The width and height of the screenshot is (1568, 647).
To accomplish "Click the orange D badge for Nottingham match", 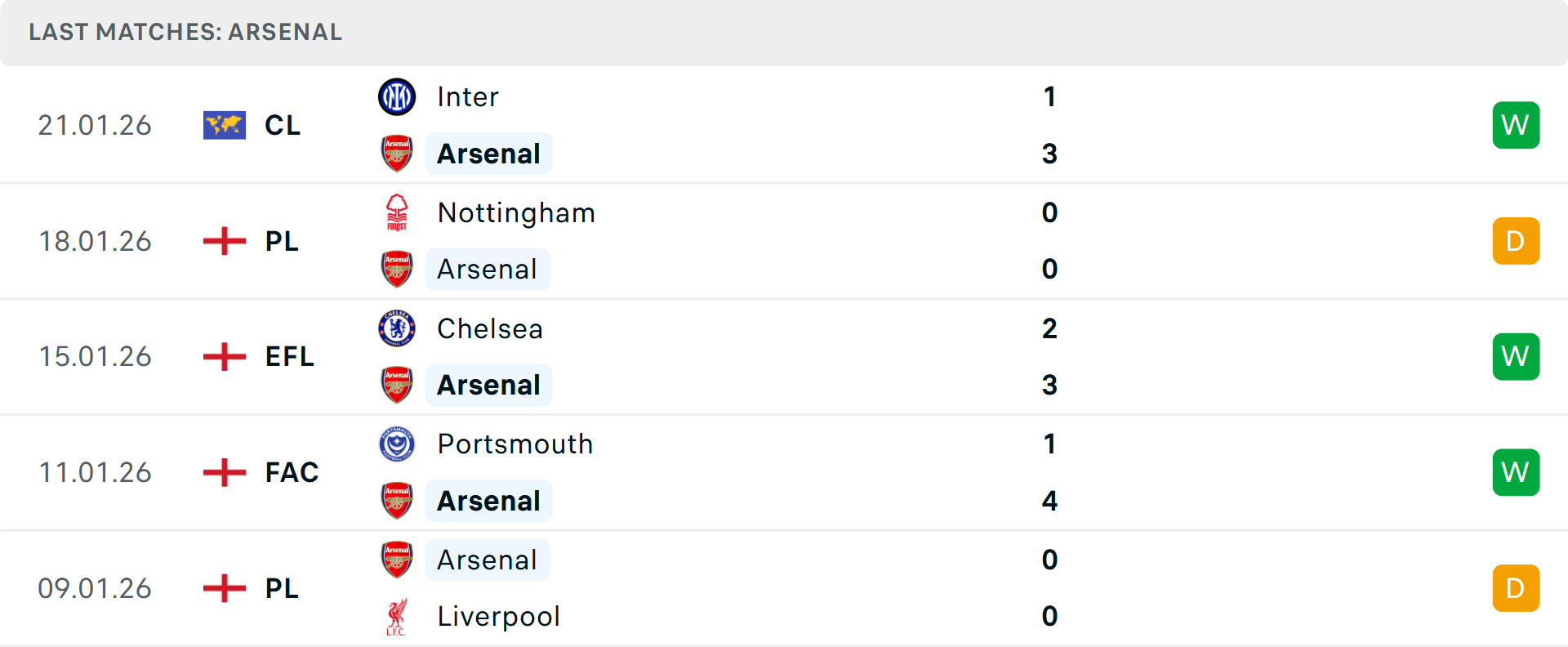I will point(1516,241).
